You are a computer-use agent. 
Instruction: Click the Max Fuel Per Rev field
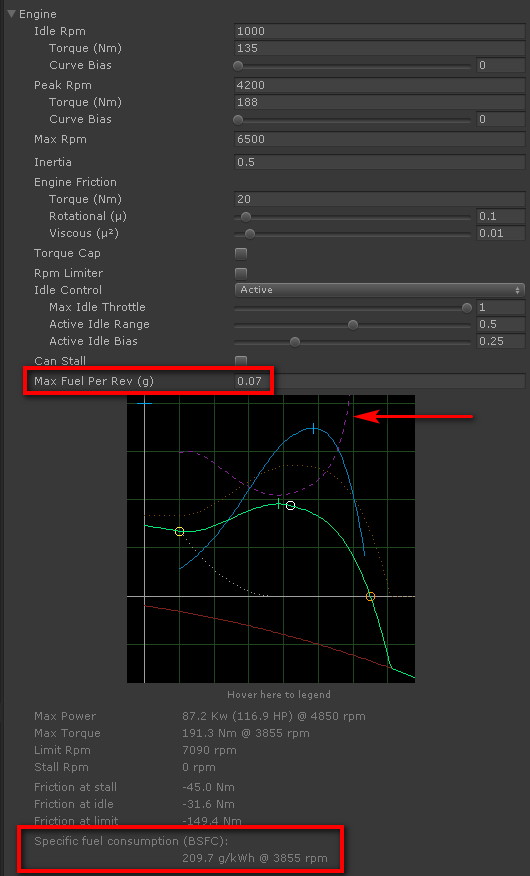pos(379,381)
